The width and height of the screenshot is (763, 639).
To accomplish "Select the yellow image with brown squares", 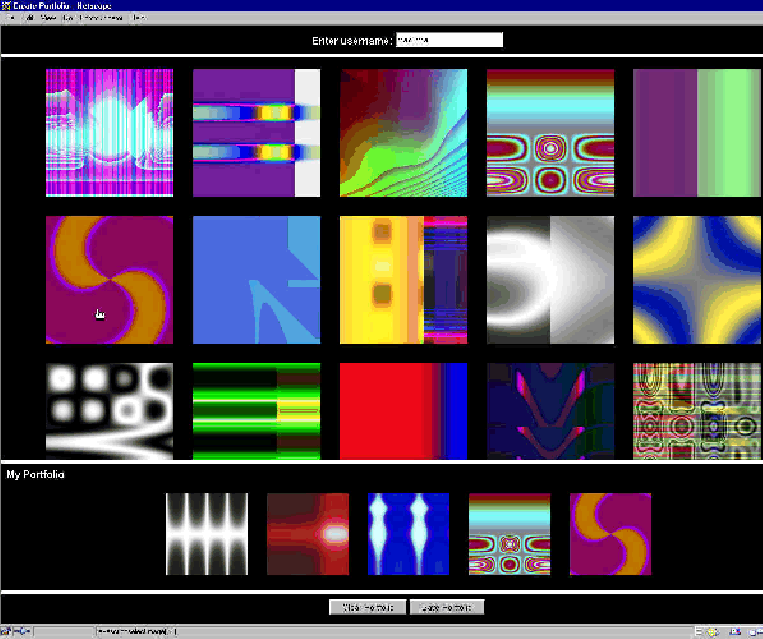I will click(x=402, y=279).
